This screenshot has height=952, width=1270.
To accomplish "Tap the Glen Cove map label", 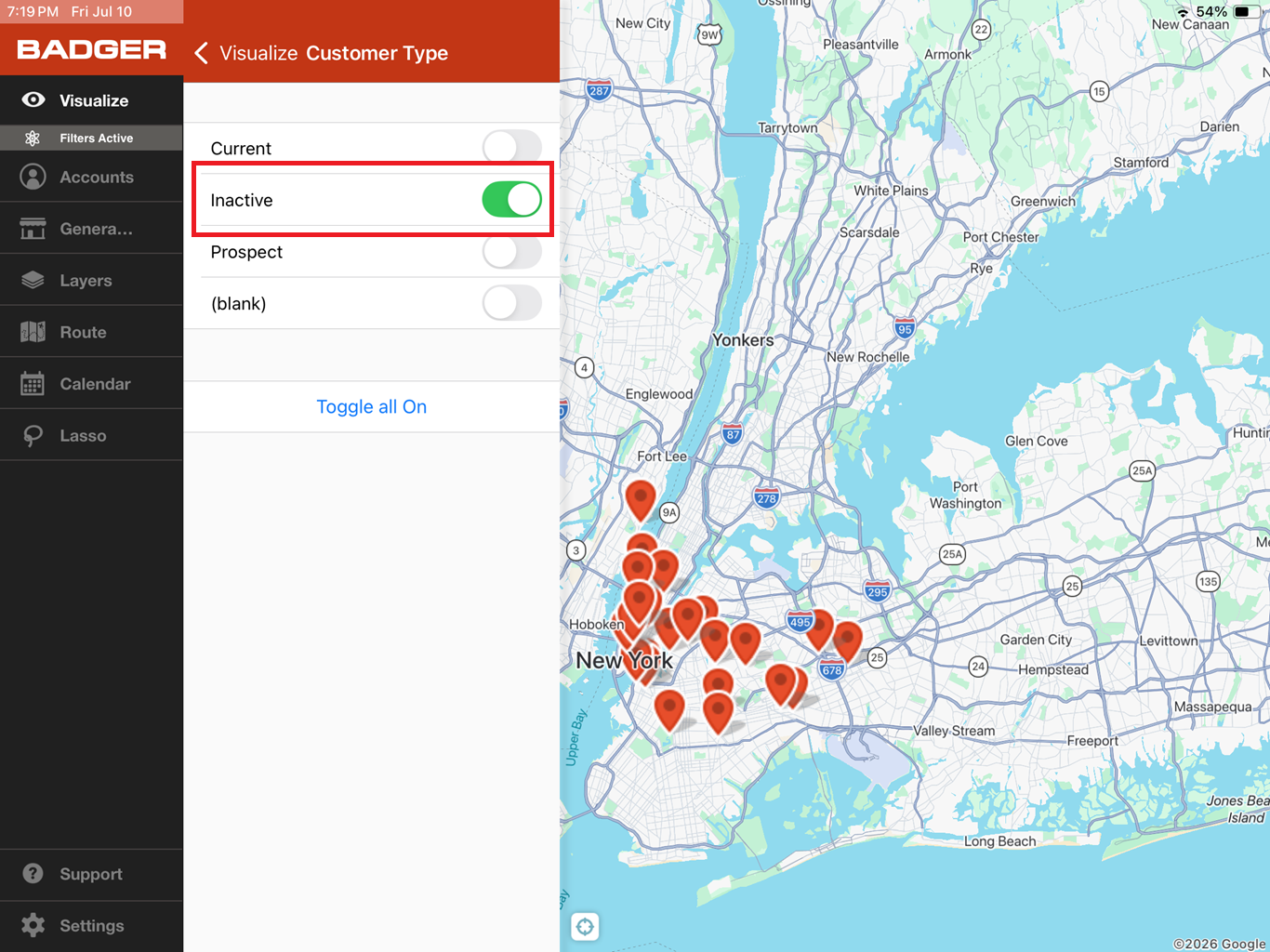I will [1037, 441].
